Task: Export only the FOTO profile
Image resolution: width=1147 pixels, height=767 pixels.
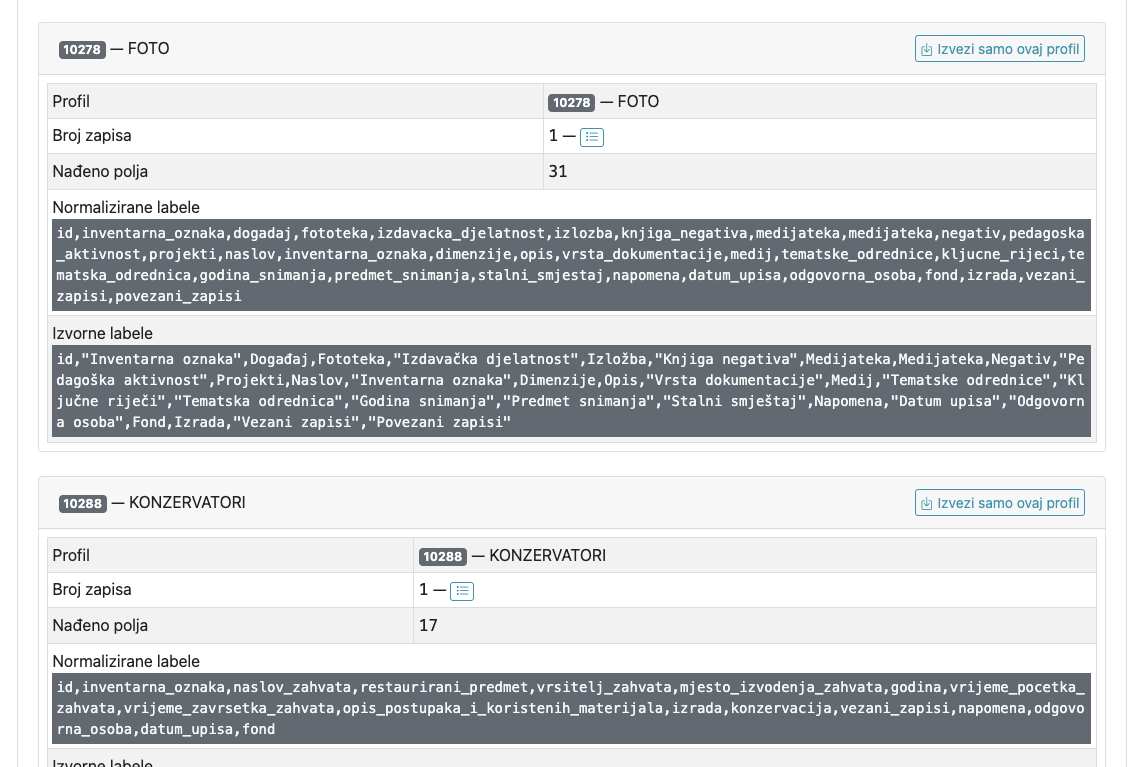Action: point(999,49)
